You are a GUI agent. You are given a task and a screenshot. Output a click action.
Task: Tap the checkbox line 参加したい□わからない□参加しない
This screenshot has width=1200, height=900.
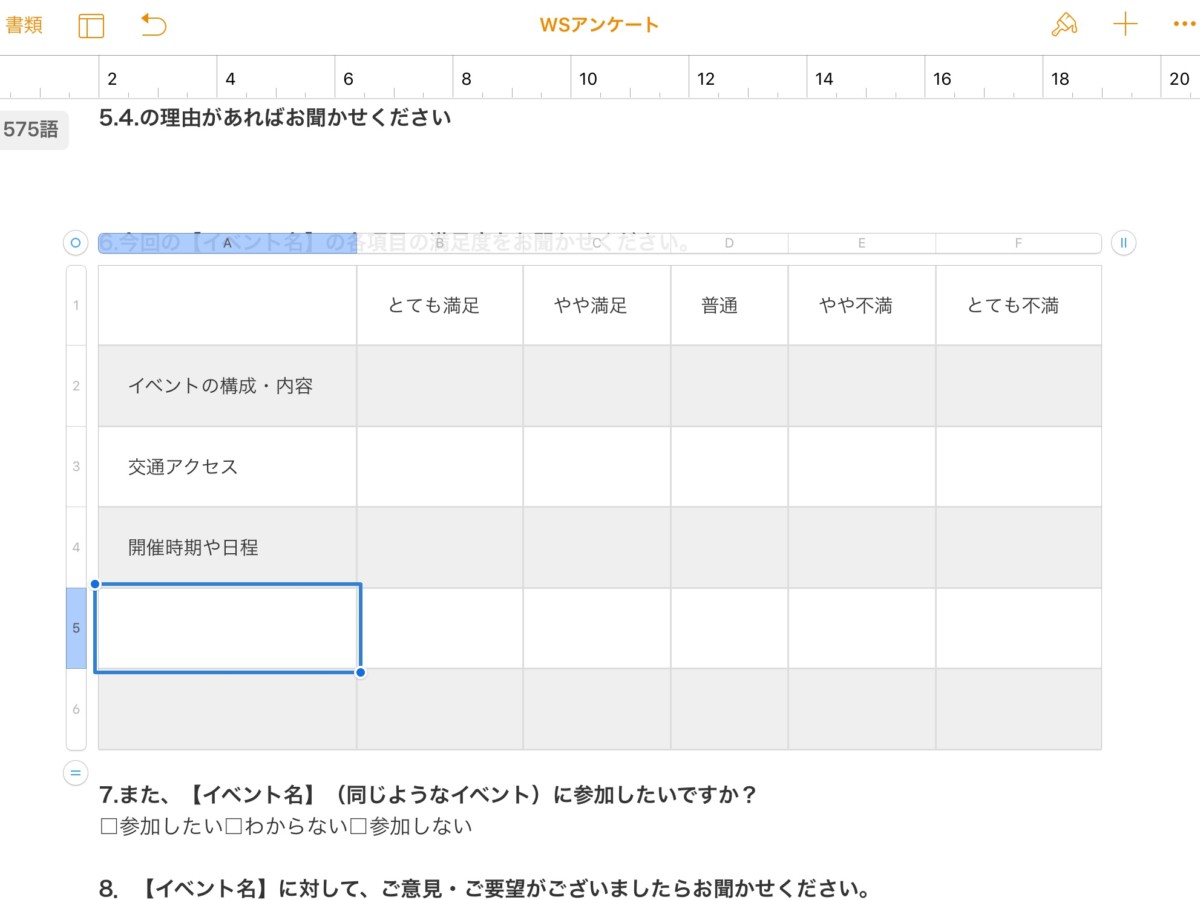pyautogui.click(x=286, y=827)
